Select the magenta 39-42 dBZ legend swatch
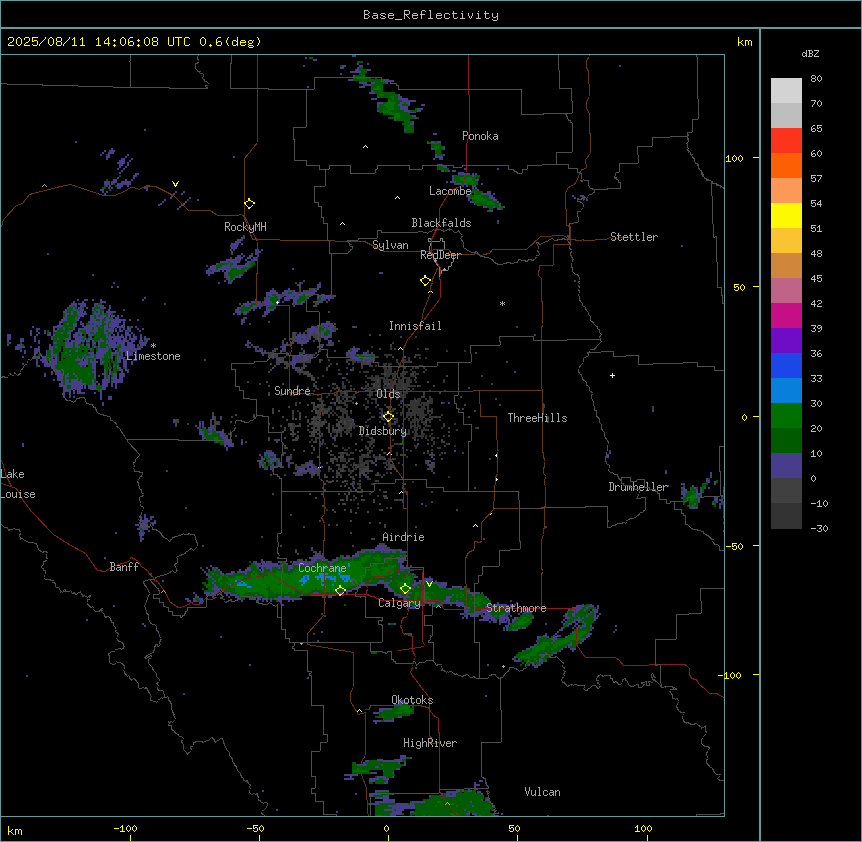Viewport: 862px width, 842px height. [786, 315]
